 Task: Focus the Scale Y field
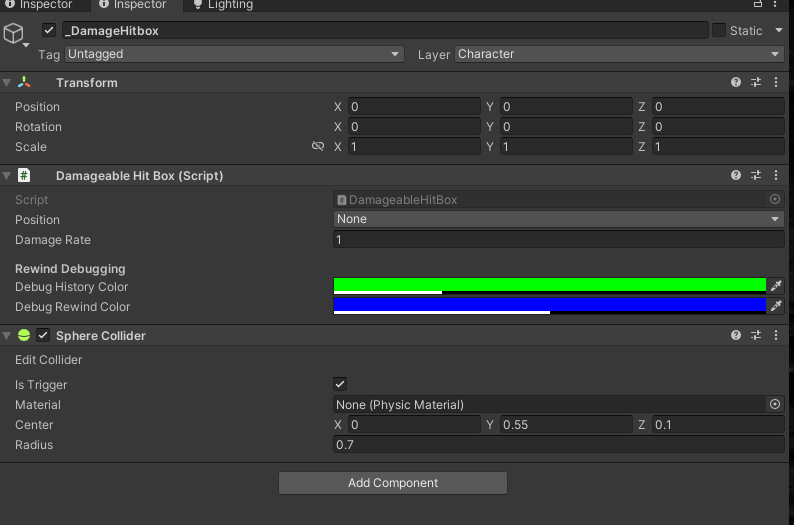[566, 147]
